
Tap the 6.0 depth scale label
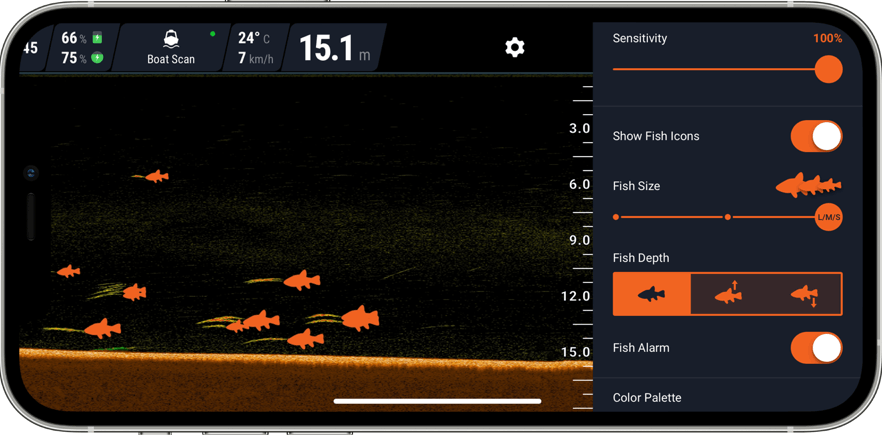pos(579,185)
